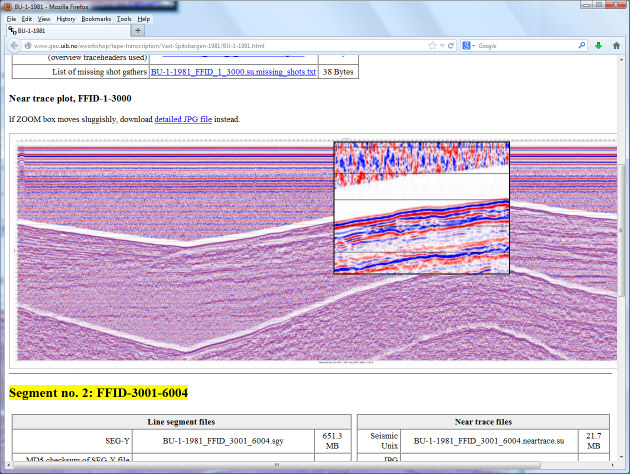Open the Tools menu
Viewport: 630px width, 474px height.
pos(123,18)
